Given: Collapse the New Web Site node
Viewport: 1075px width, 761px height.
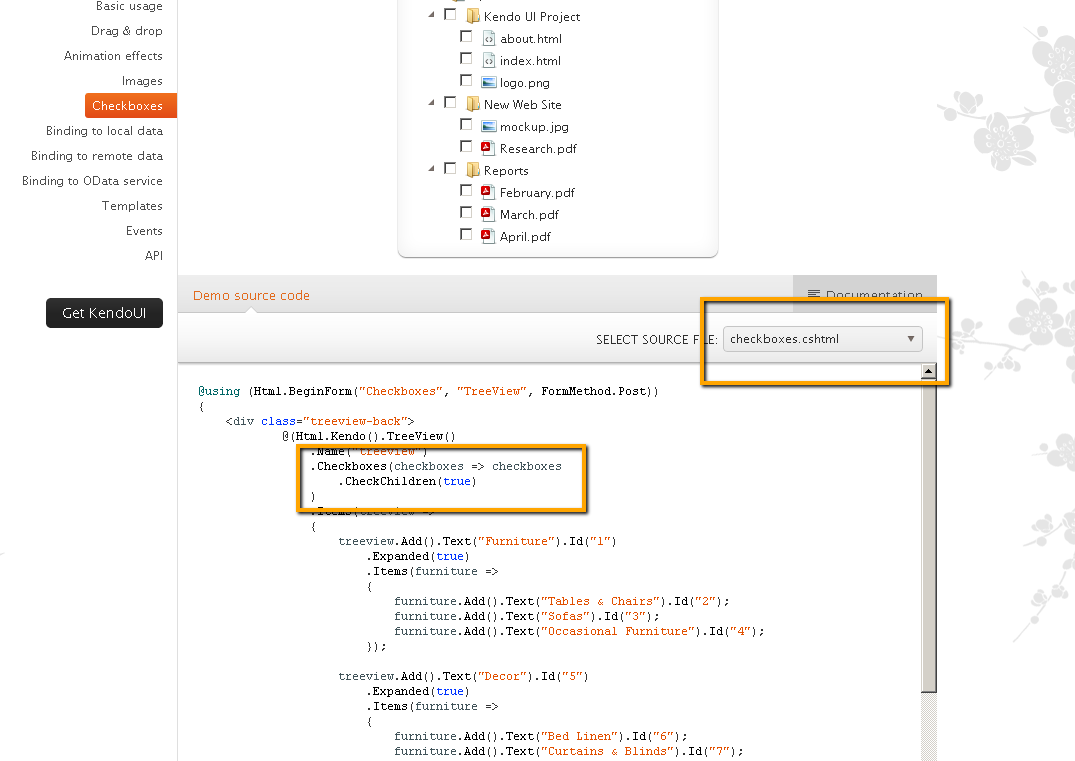Looking at the screenshot, I should pyautogui.click(x=431, y=102).
